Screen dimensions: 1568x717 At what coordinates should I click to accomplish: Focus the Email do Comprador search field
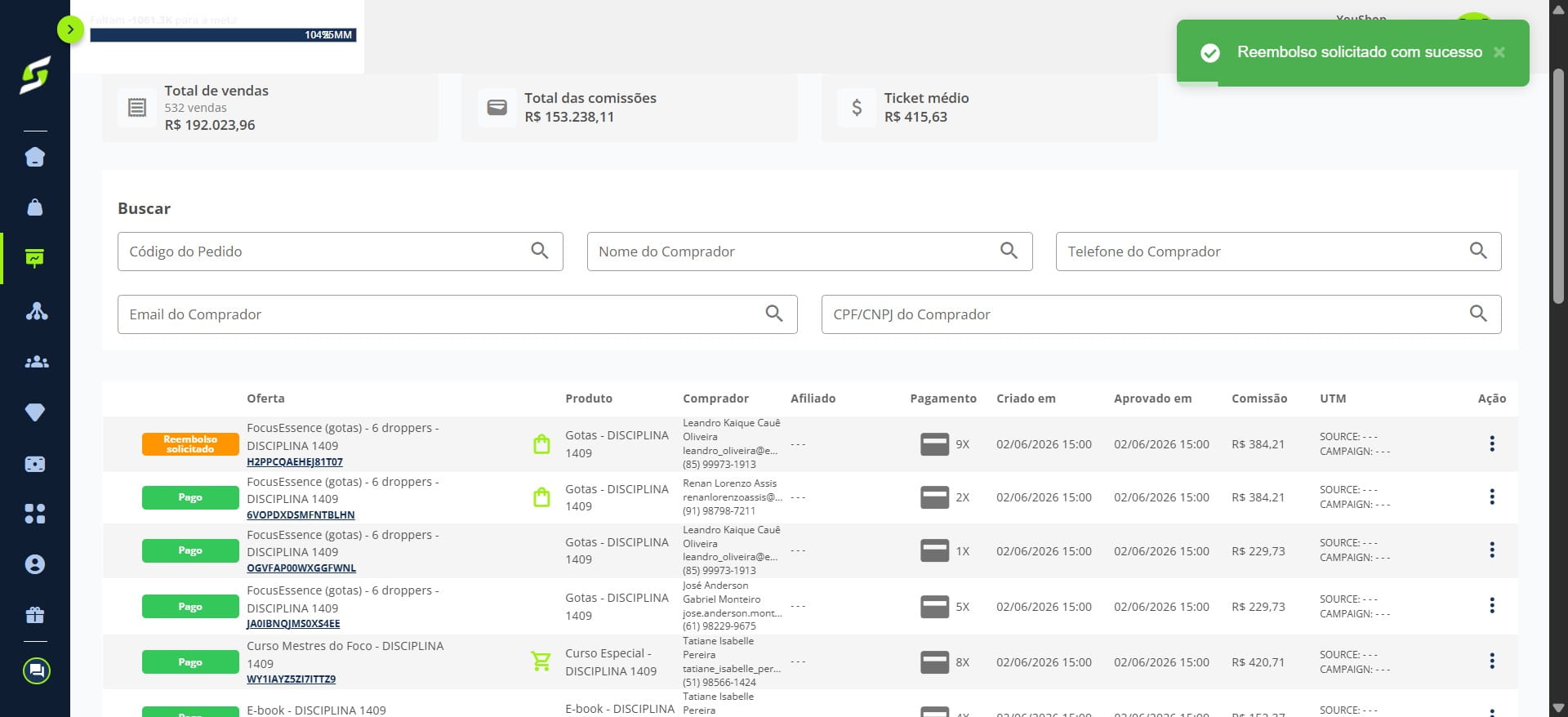pyautogui.click(x=457, y=314)
